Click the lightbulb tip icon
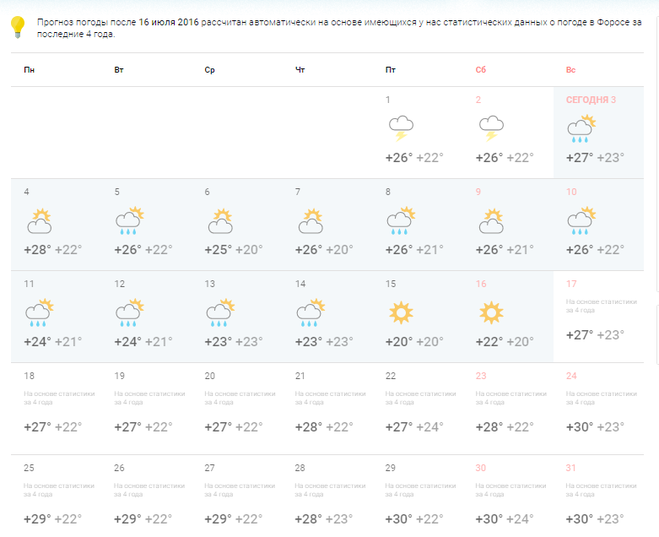Screen dimensions: 659x537 (x=17, y=27)
